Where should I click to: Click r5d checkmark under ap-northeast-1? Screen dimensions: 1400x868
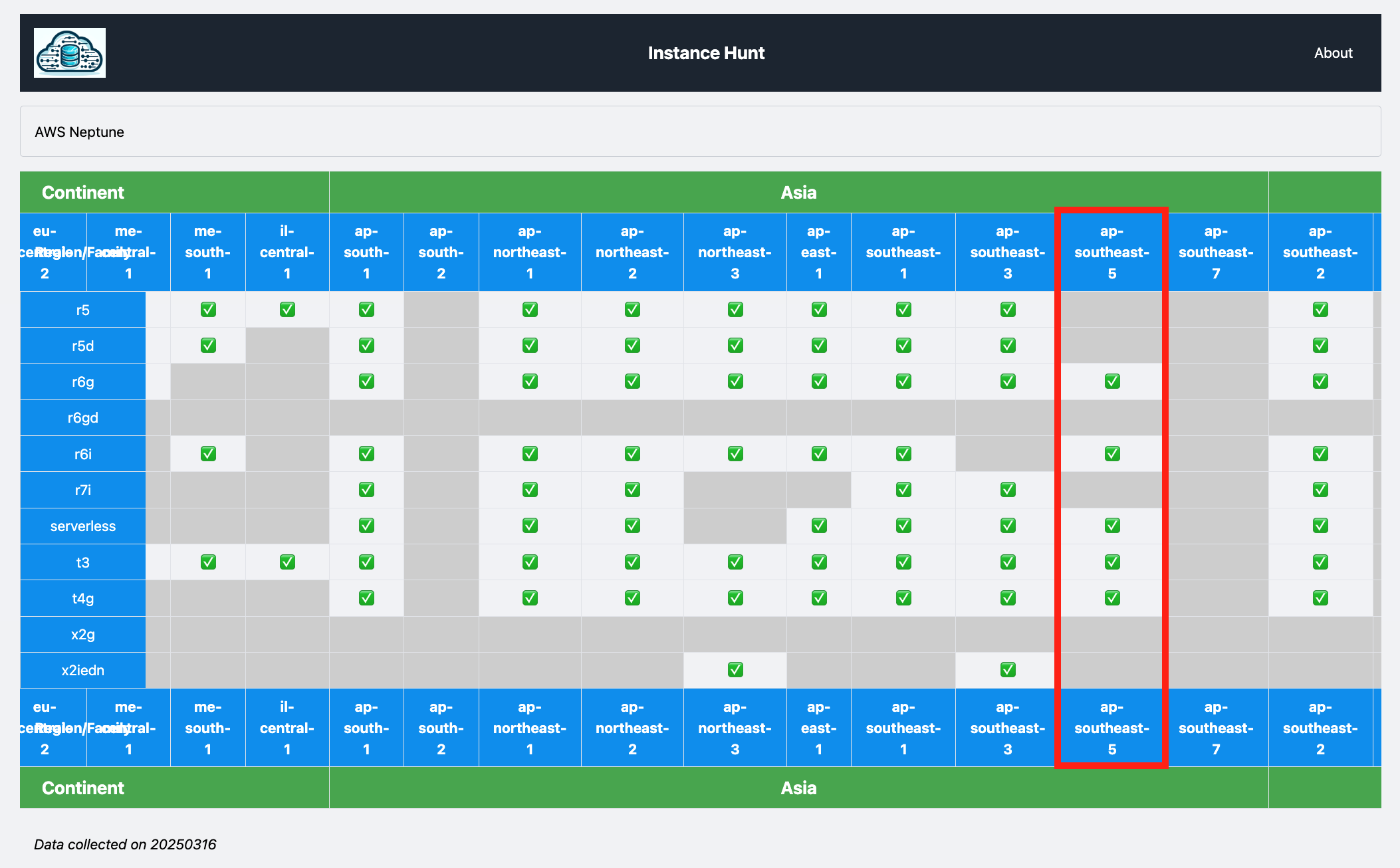click(530, 346)
